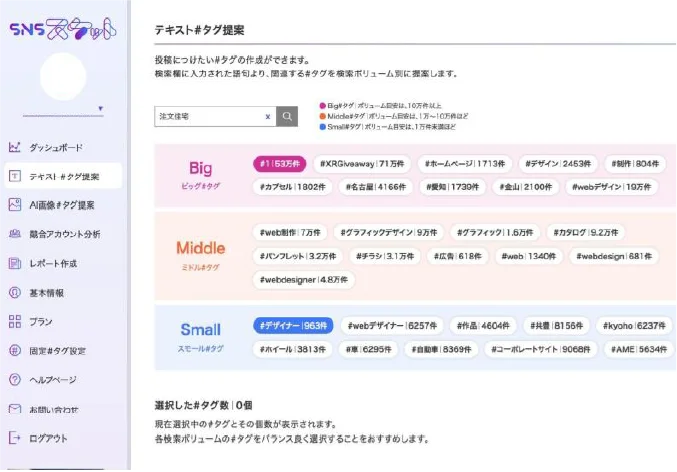Click the レポート作成 document icon
Image resolution: width=677 pixels, height=472 pixels.
pos(15,263)
